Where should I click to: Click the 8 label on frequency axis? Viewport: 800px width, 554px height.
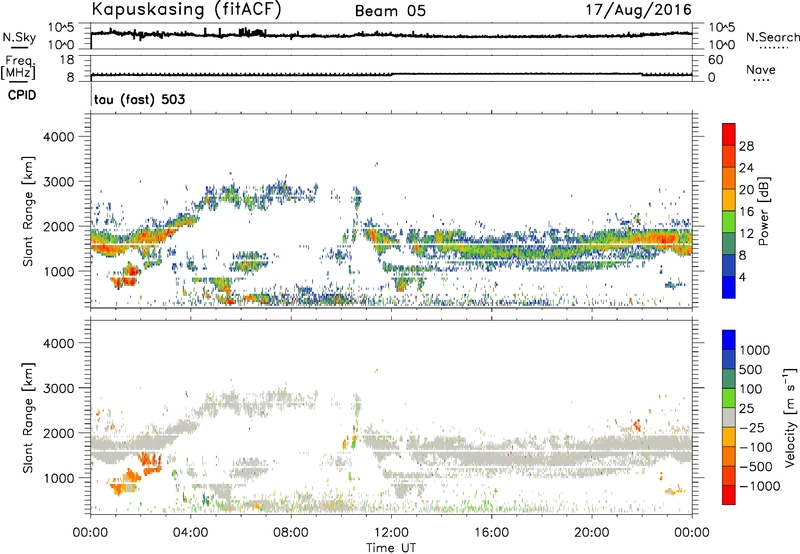click(70, 78)
